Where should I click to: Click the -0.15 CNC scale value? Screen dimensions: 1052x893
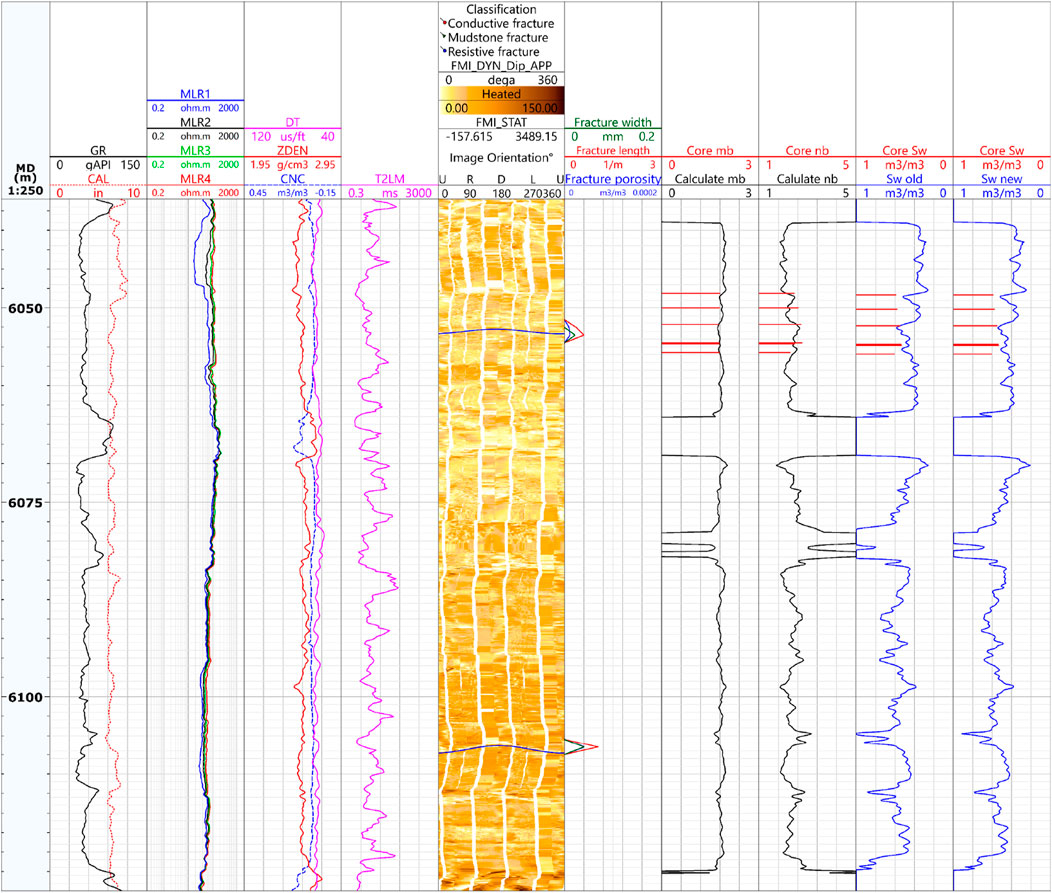click(x=326, y=193)
